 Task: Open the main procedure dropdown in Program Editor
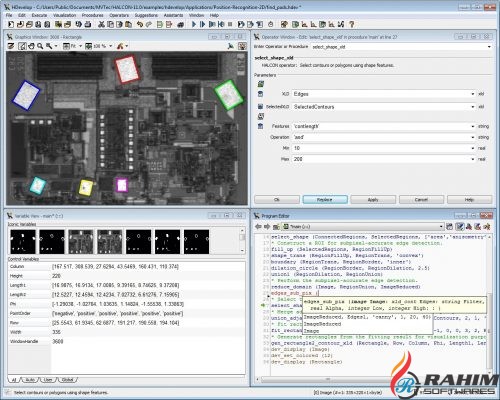coord(441,227)
